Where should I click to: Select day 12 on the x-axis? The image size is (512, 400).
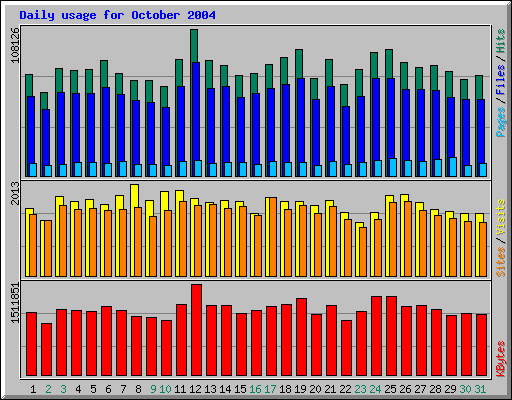point(195,389)
